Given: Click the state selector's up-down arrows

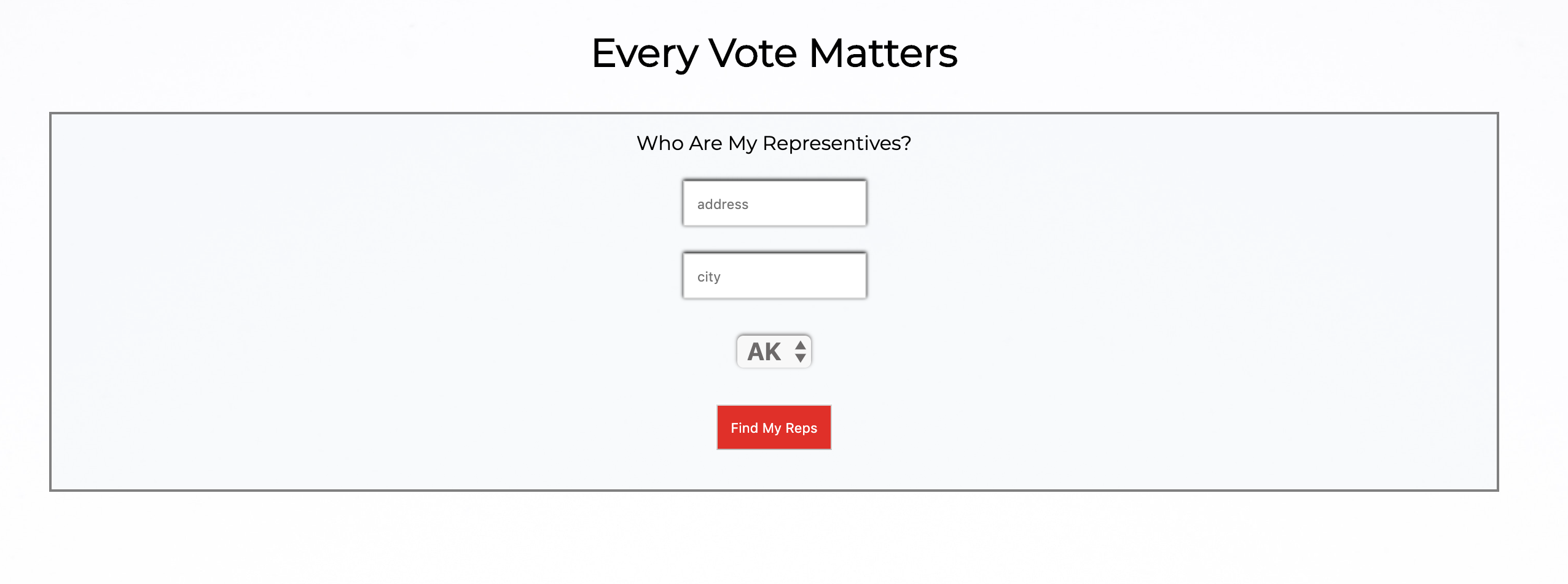Looking at the screenshot, I should [x=800, y=352].
